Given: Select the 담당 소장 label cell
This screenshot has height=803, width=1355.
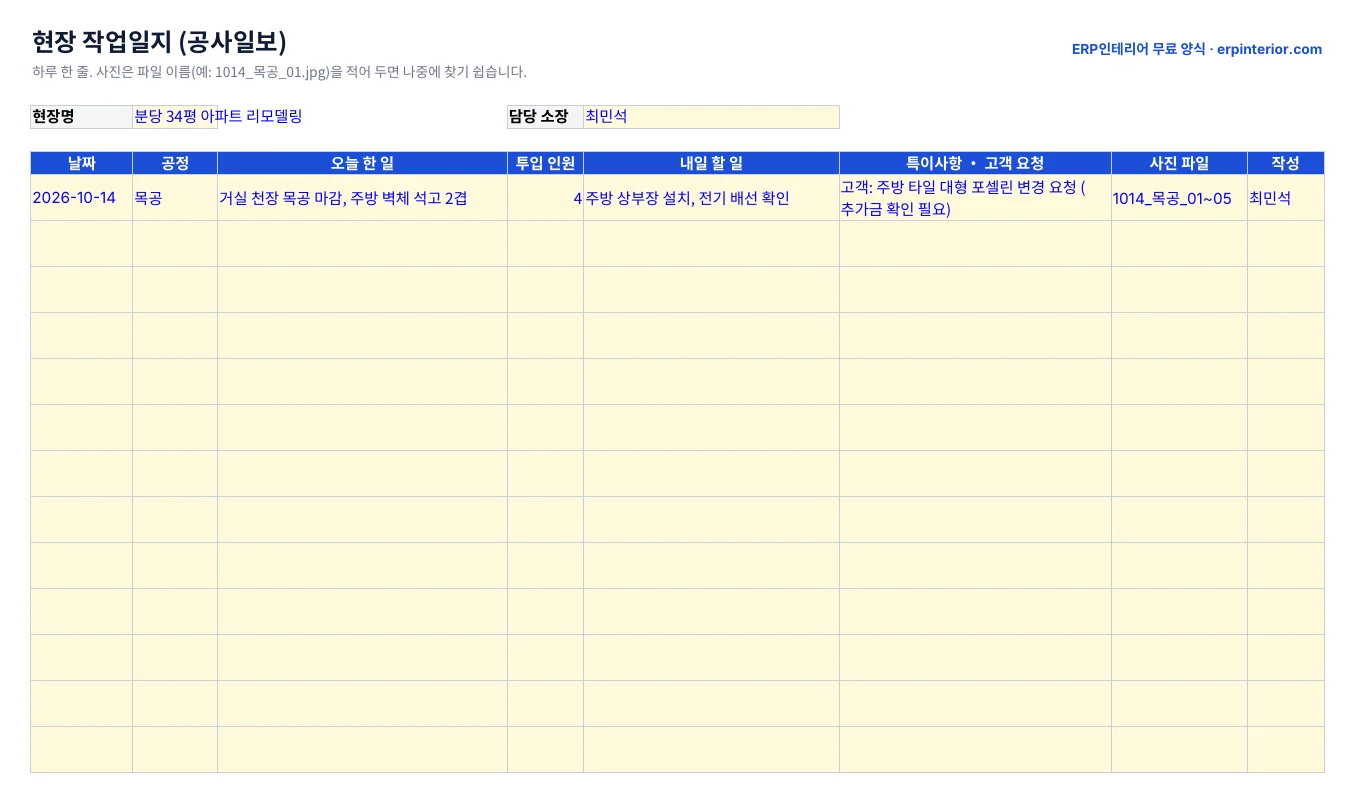Looking at the screenshot, I should coord(545,117).
